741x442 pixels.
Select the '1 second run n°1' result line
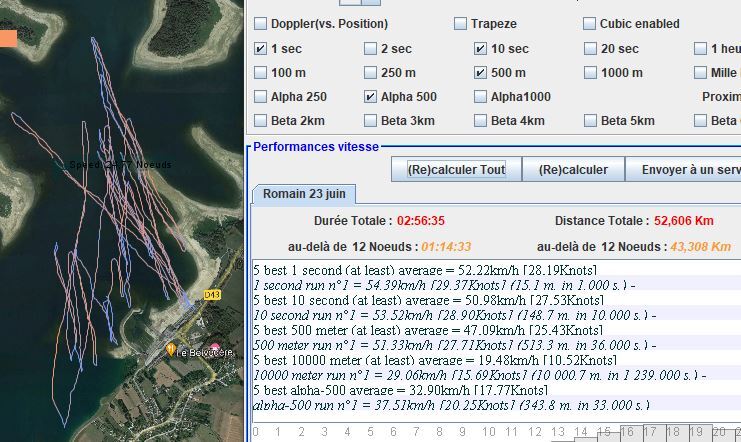[x=497, y=285]
